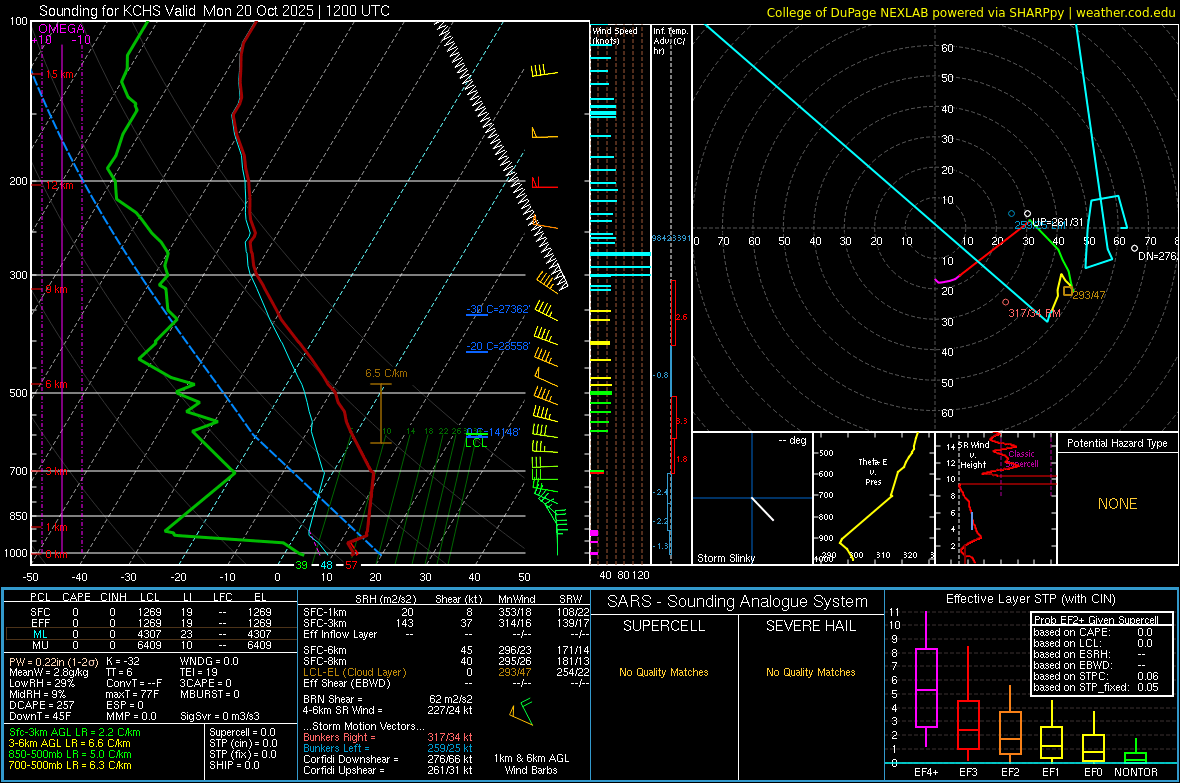Click the -20 C=23558' label
1180x783 pixels.
point(498,346)
